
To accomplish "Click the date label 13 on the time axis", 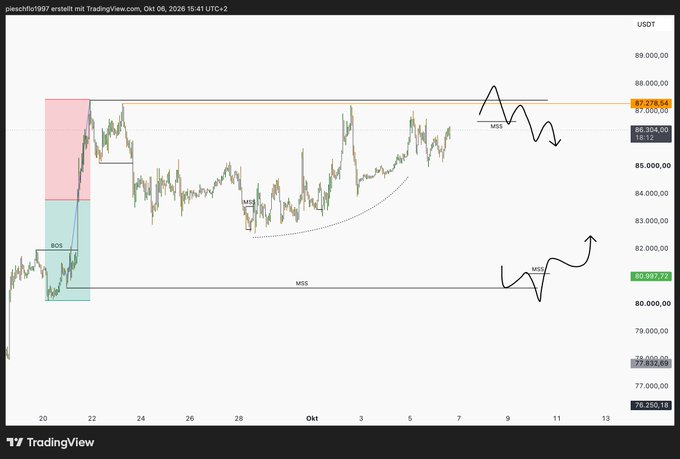I will point(606,419).
